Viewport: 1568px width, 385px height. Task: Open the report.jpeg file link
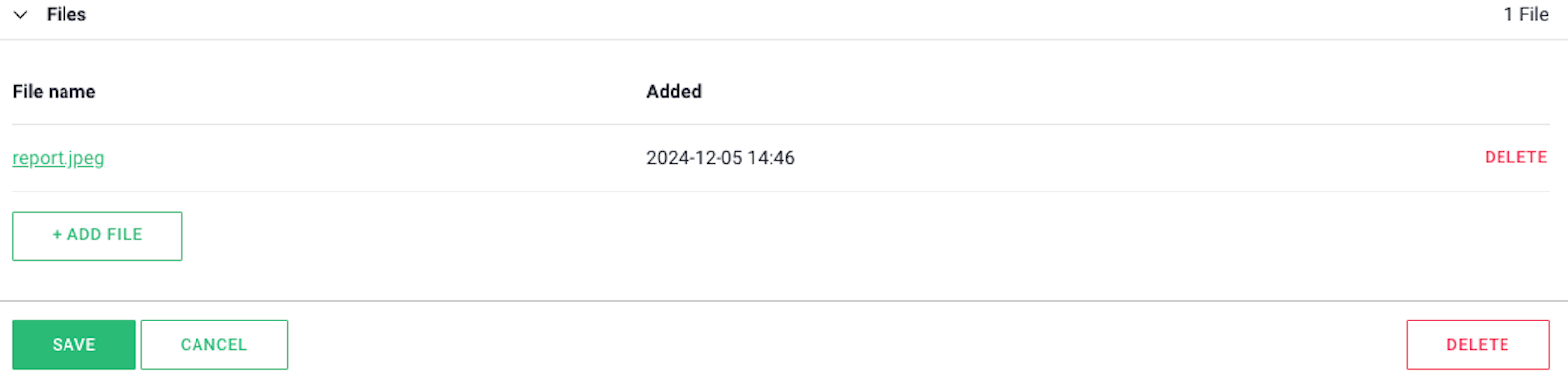tap(59, 158)
